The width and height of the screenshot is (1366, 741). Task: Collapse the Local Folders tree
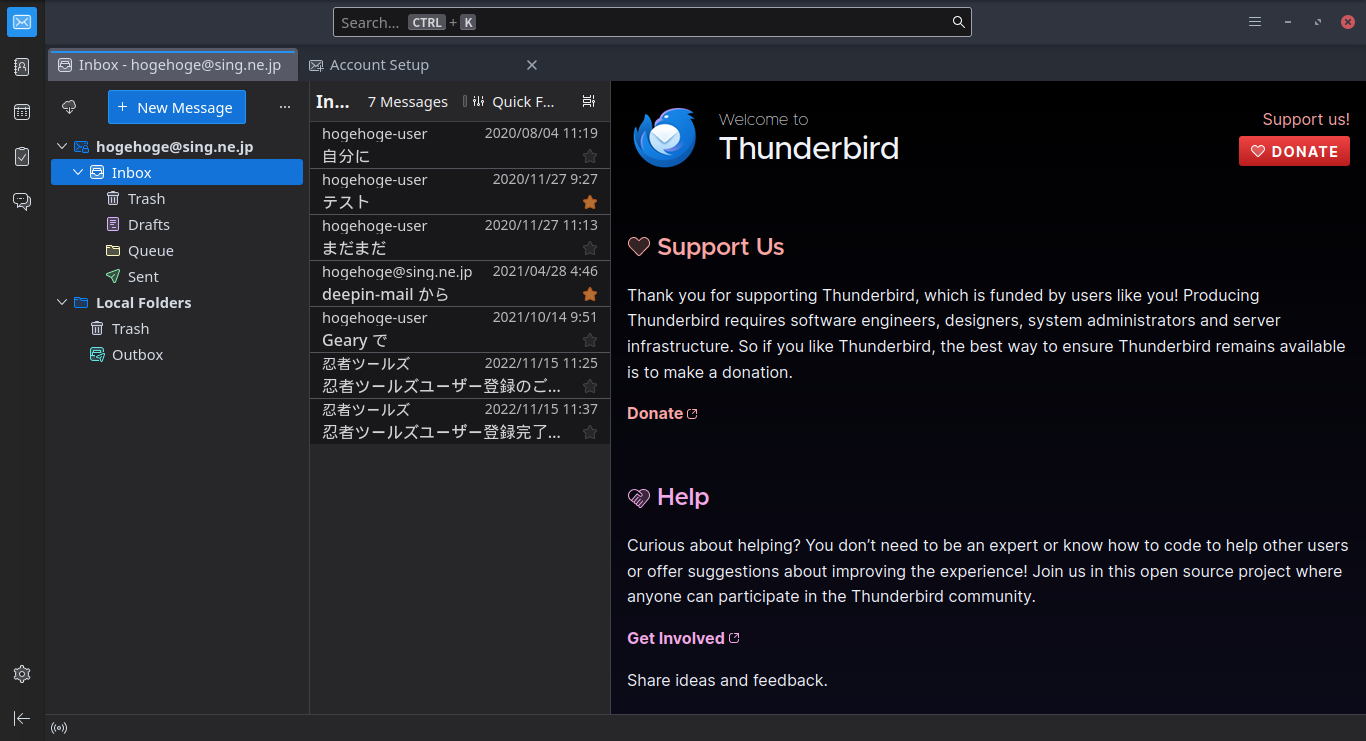click(x=62, y=303)
